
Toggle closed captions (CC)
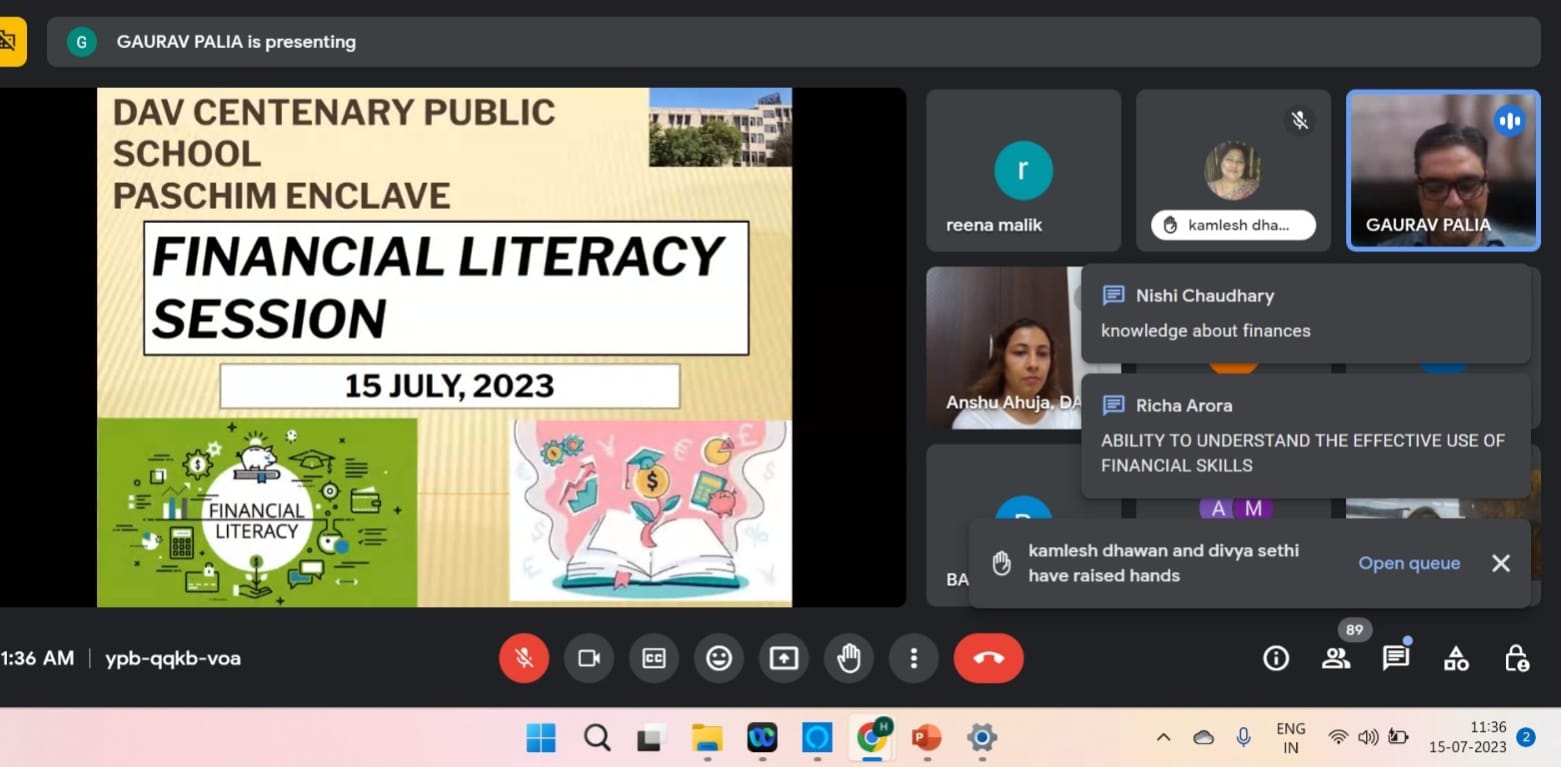pyautogui.click(x=654, y=658)
